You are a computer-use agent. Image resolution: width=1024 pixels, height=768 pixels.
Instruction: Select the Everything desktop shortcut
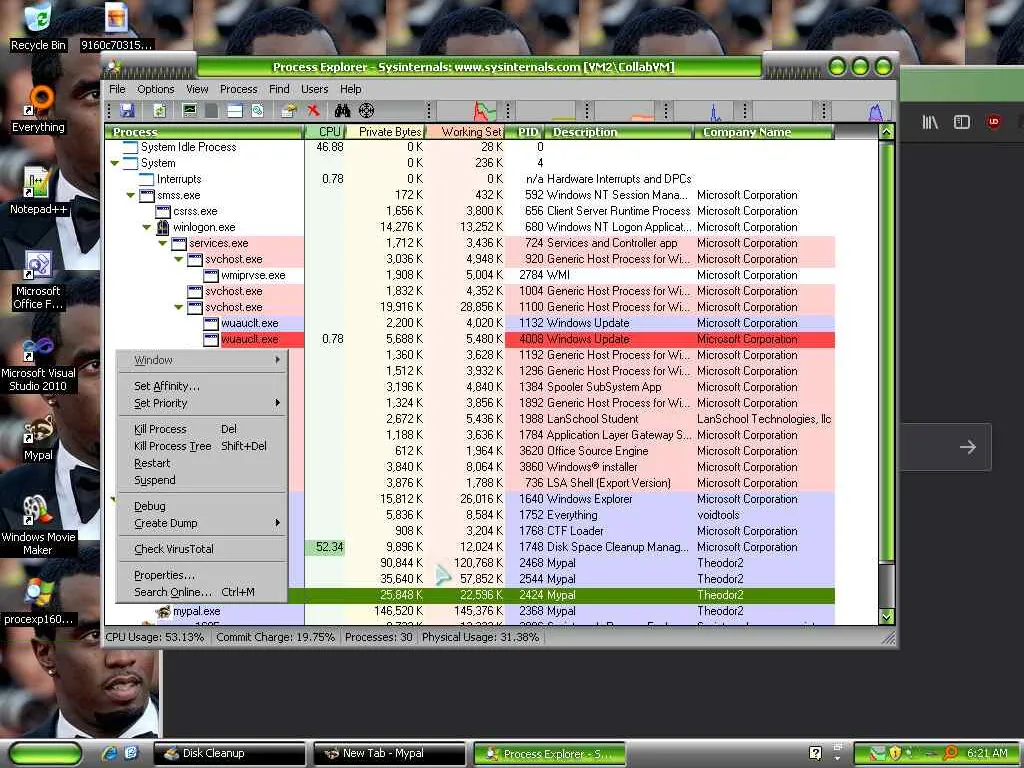pos(38,108)
